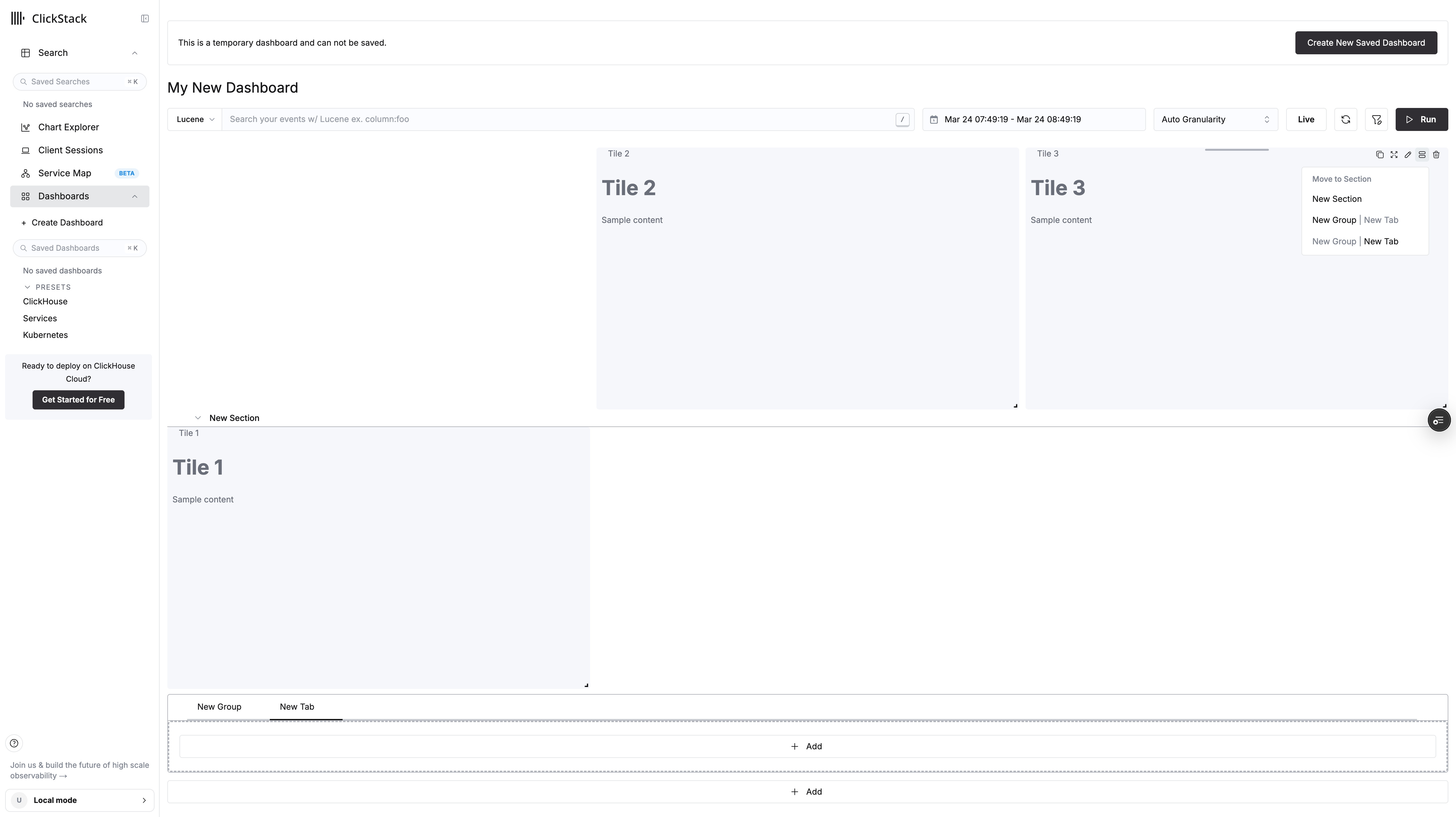Open the Kubernetes preset dashboard
The image size is (1456, 817).
45,335
